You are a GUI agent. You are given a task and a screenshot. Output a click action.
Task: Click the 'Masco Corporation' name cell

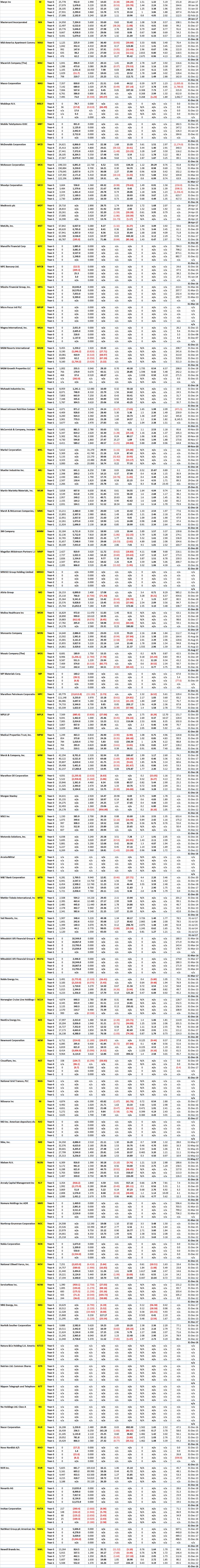click(x=18, y=83)
